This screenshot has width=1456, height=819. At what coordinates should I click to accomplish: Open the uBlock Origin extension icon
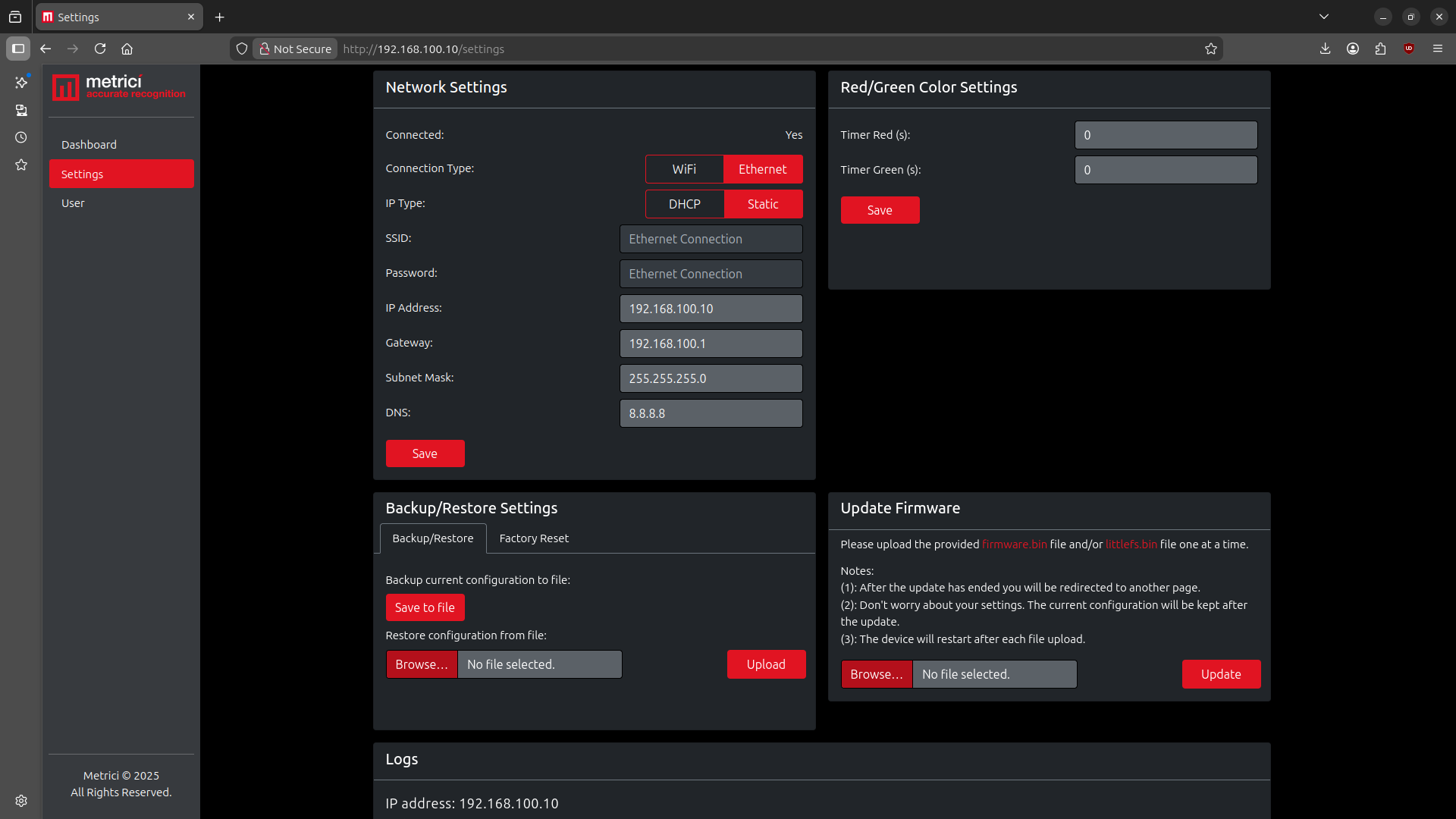(x=1409, y=49)
